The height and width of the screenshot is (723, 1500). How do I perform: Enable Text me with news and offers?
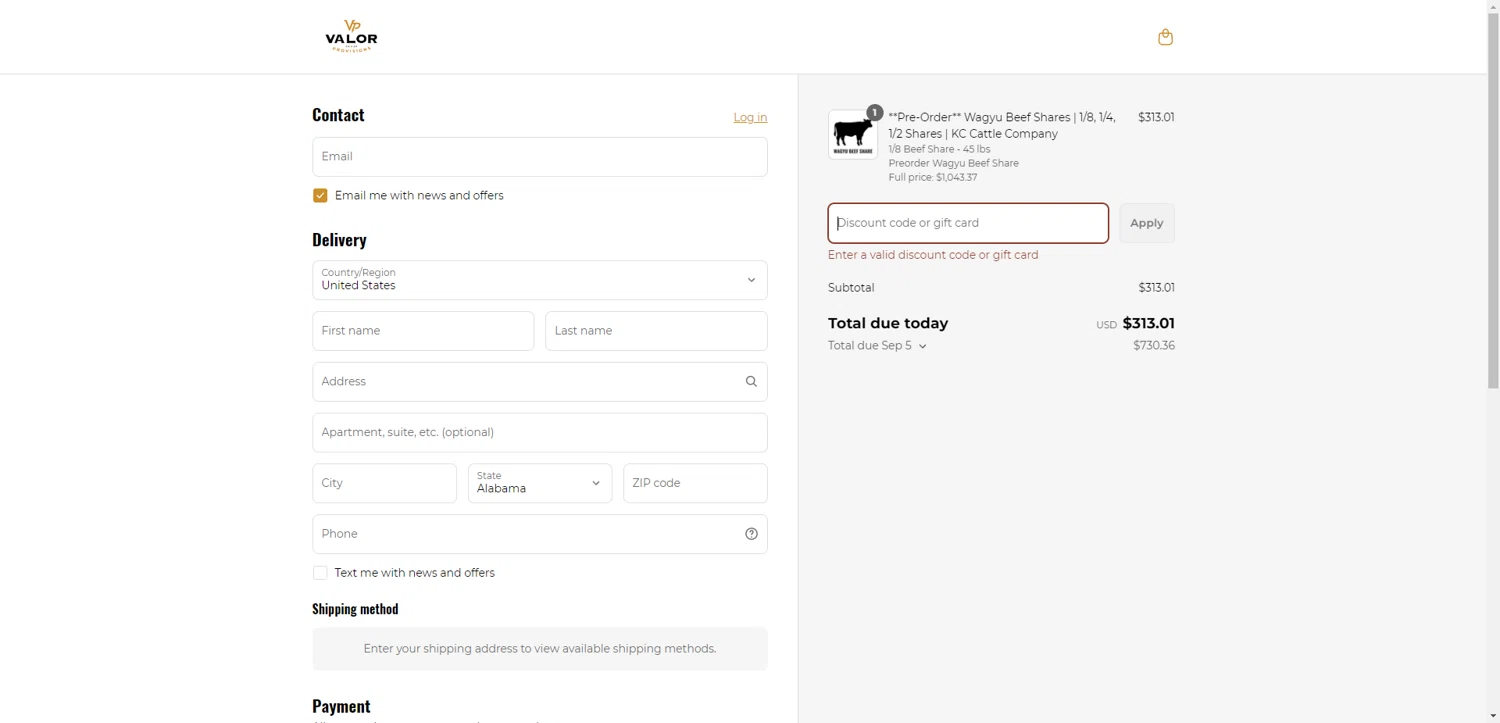(320, 573)
